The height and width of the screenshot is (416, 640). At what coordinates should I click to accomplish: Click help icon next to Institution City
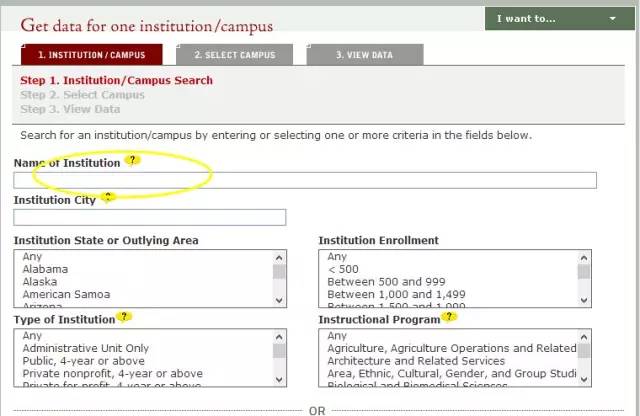tap(107, 198)
